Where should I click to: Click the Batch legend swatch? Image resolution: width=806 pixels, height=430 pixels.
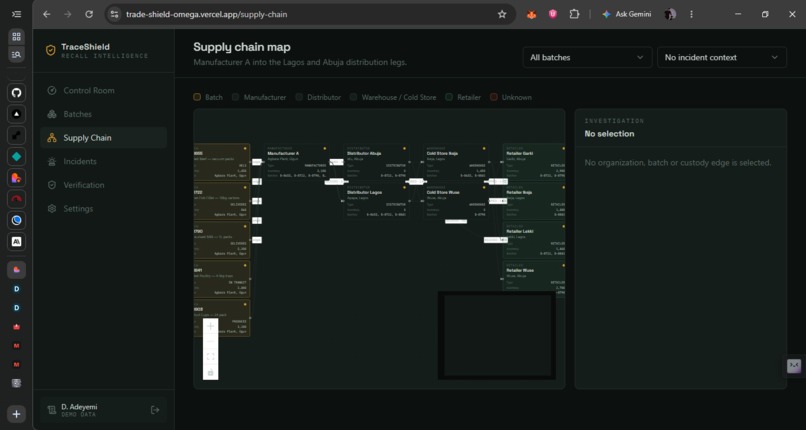(197, 97)
